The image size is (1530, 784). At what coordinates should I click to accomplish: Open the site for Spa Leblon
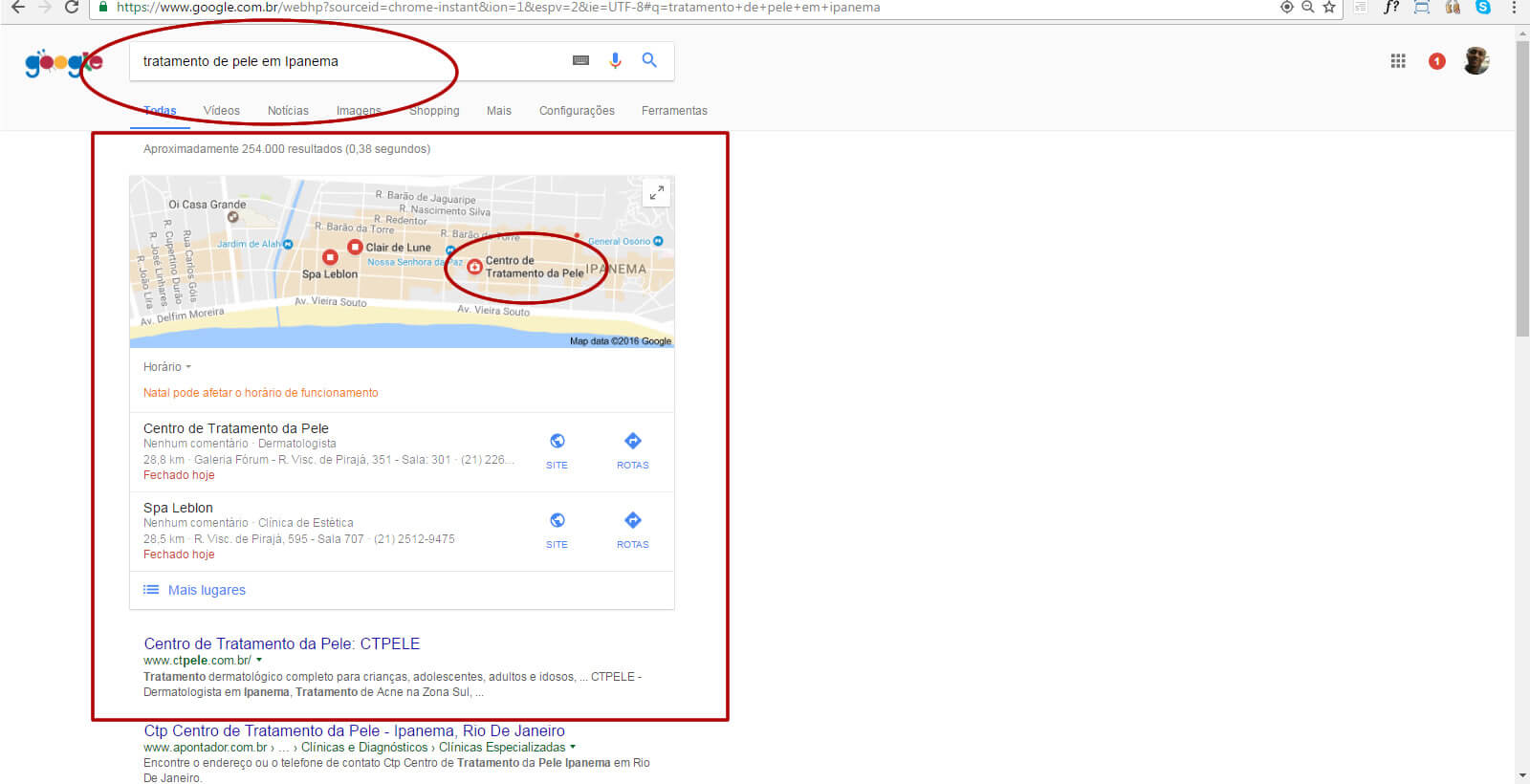coord(557,531)
